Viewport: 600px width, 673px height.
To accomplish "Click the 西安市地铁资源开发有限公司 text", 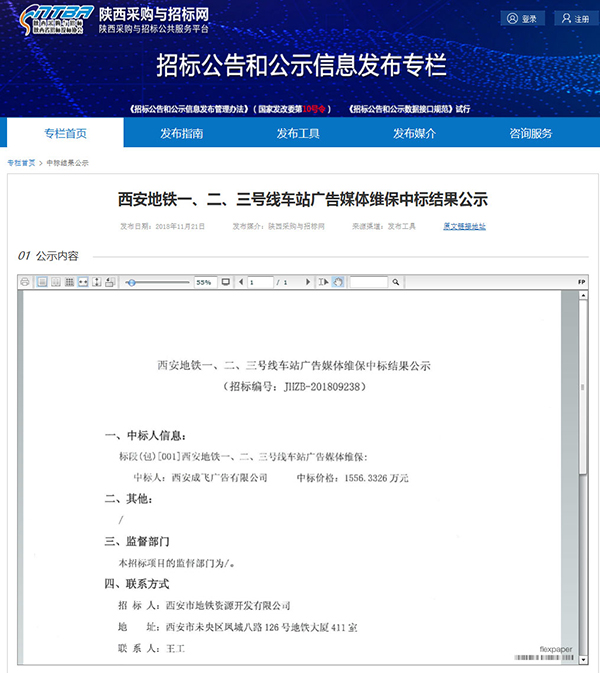I will point(228,606).
